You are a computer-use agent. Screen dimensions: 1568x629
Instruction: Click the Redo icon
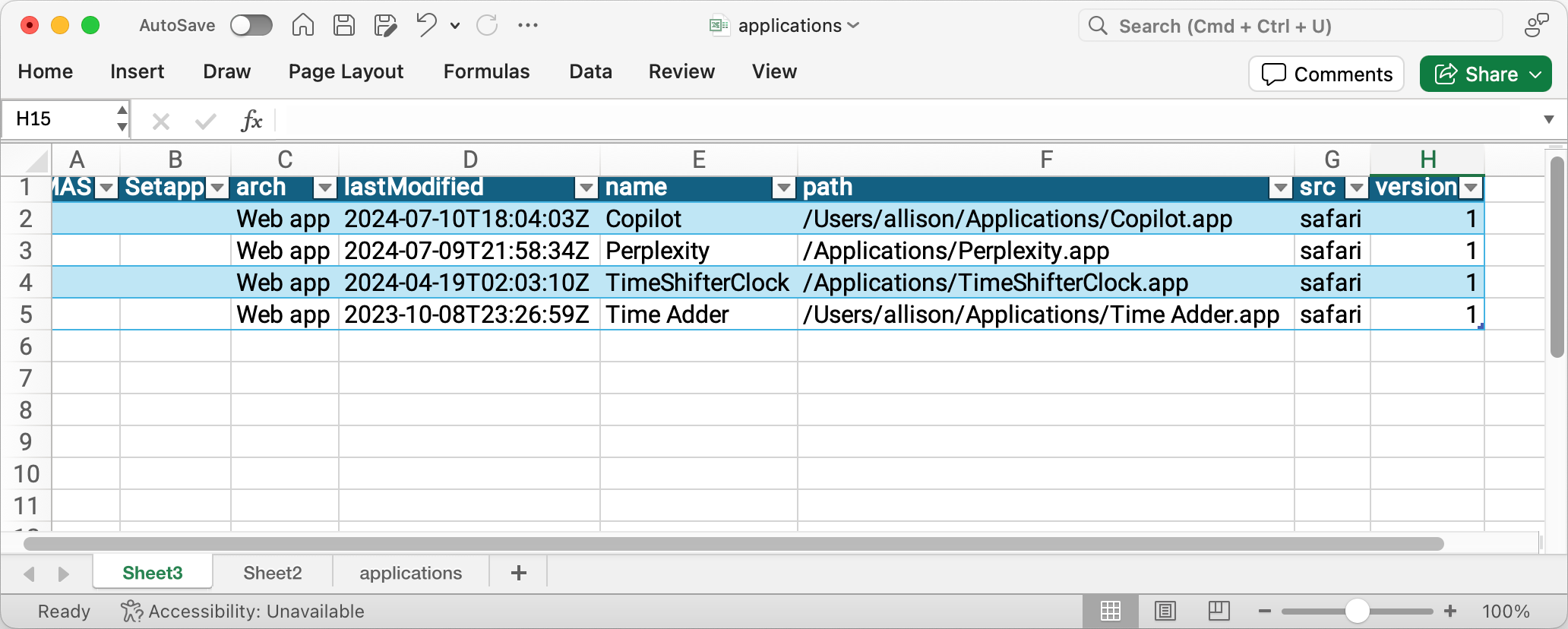pyautogui.click(x=487, y=26)
